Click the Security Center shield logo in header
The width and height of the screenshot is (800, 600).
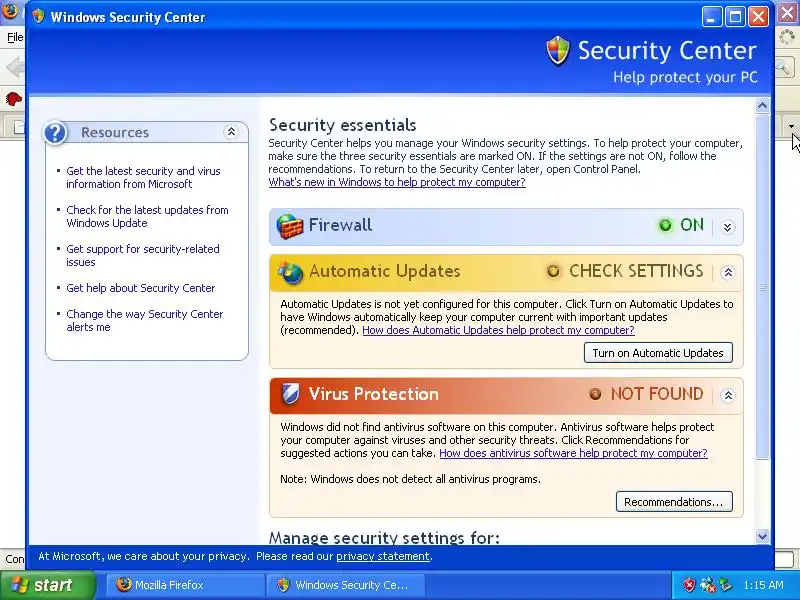[x=557, y=51]
